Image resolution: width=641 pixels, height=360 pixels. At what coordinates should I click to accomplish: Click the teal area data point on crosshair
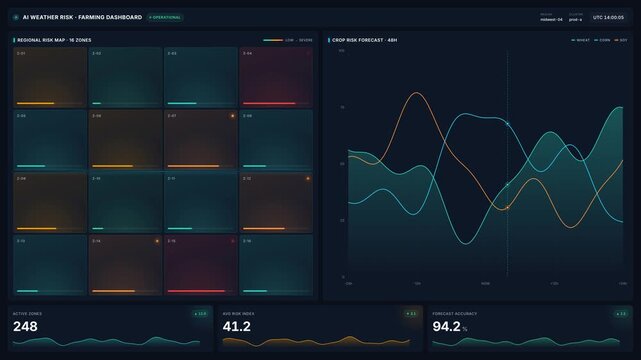[x=508, y=185]
